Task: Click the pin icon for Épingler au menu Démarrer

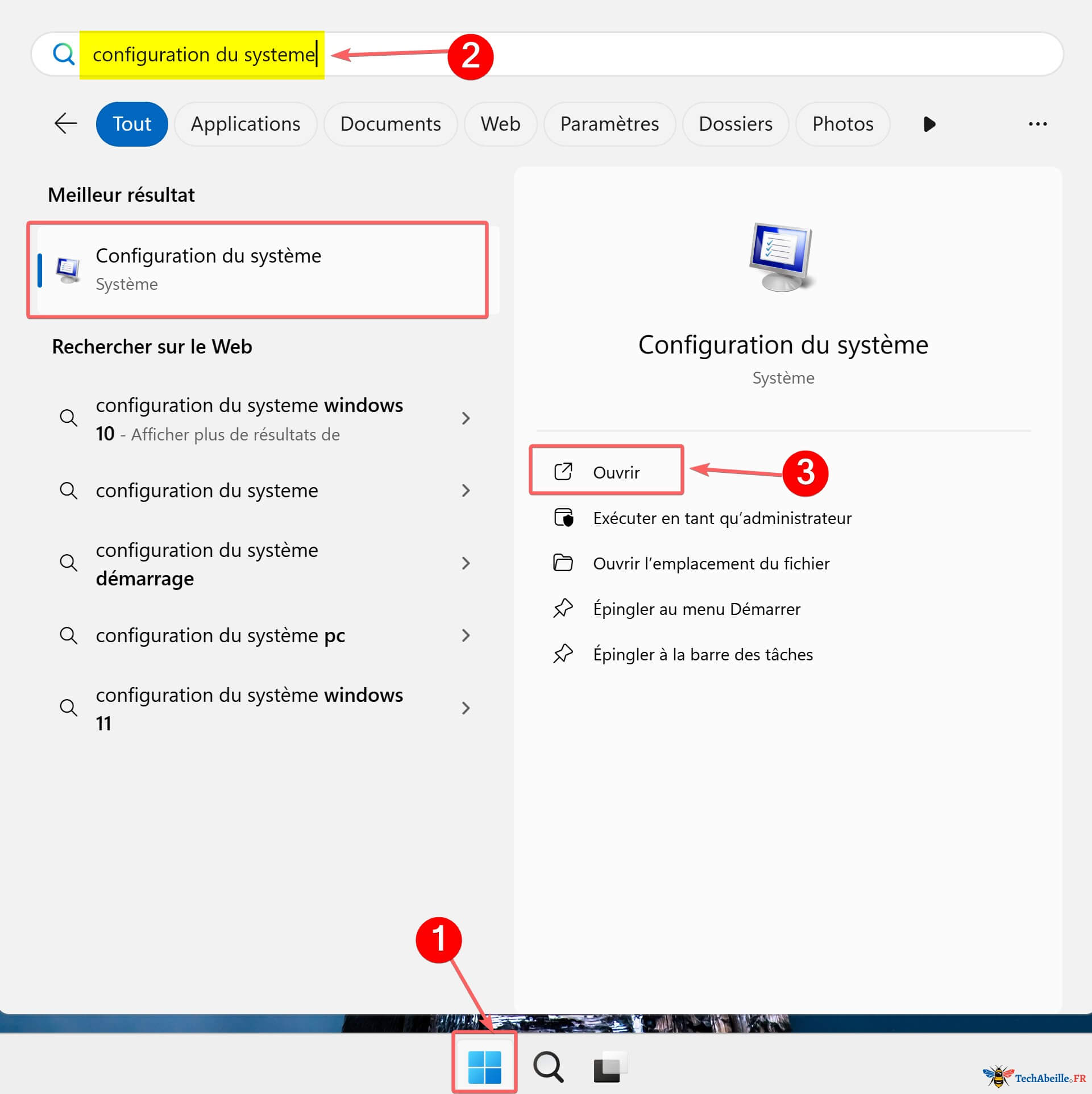Action: pos(563,608)
